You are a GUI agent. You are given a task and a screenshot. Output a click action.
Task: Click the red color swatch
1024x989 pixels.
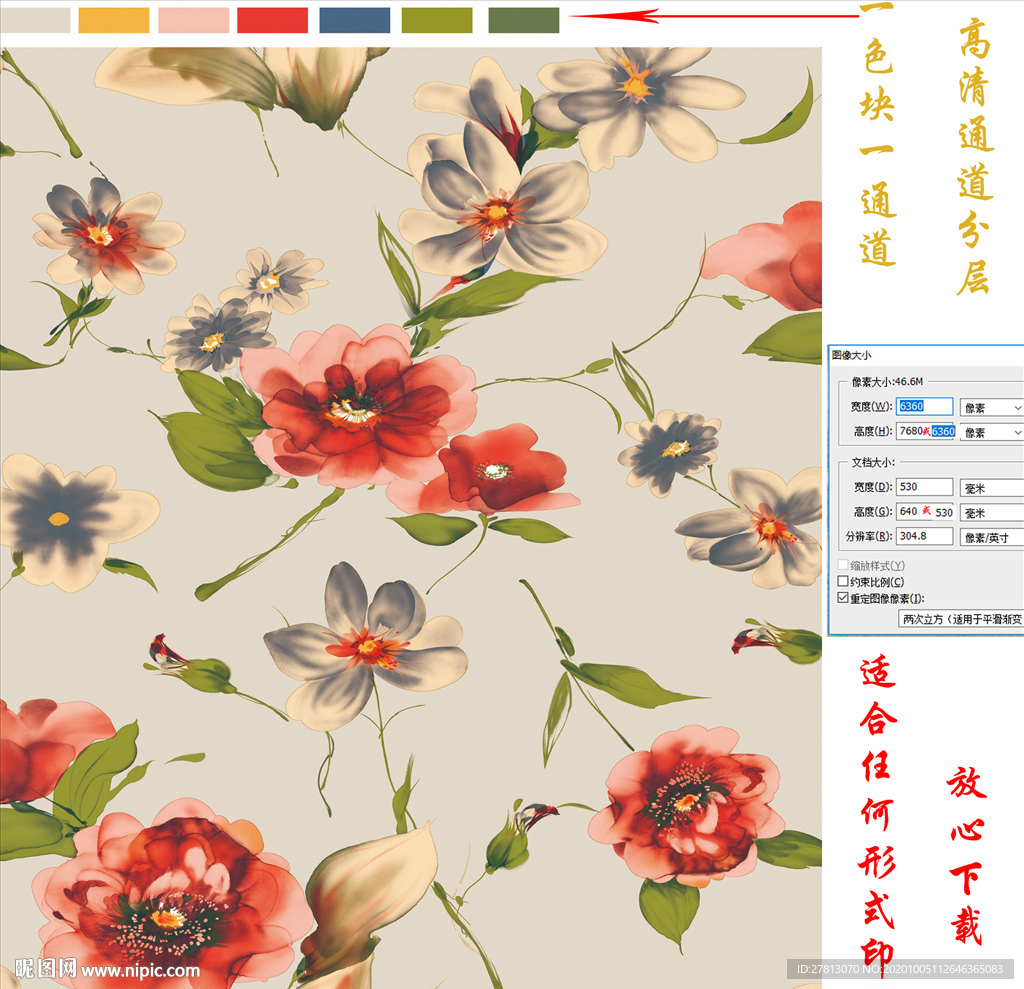pyautogui.click(x=272, y=20)
